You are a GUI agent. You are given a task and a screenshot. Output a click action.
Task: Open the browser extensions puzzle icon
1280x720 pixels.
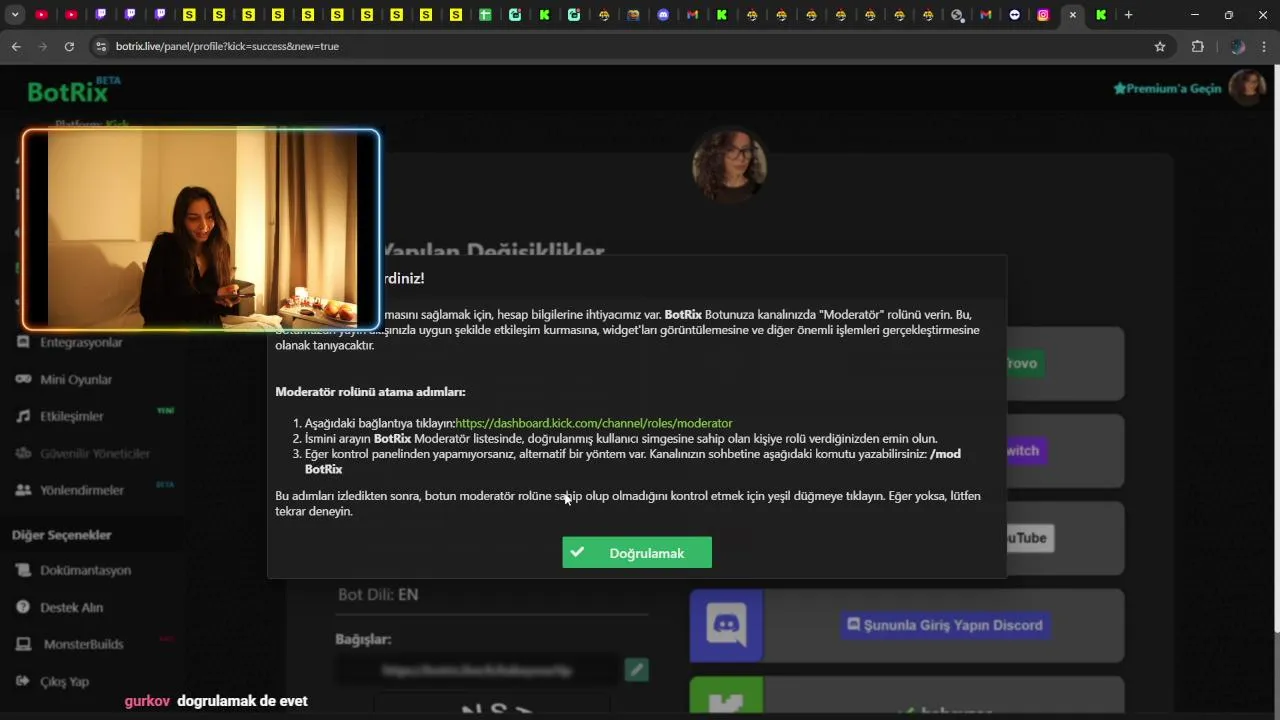[1198, 46]
